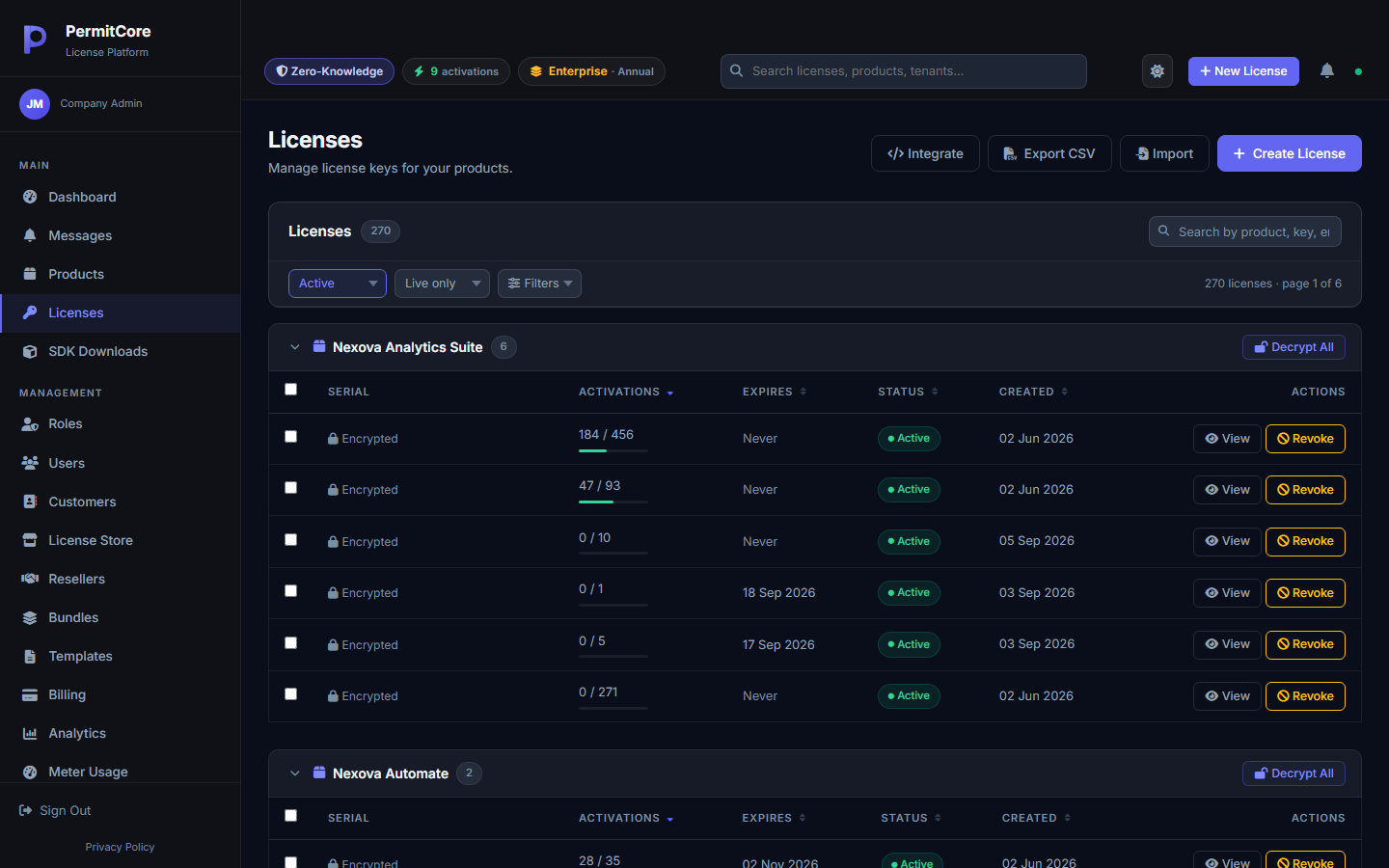Click the PermitCore logo icon
Screen dimensions: 1389x868
[x=35, y=40]
